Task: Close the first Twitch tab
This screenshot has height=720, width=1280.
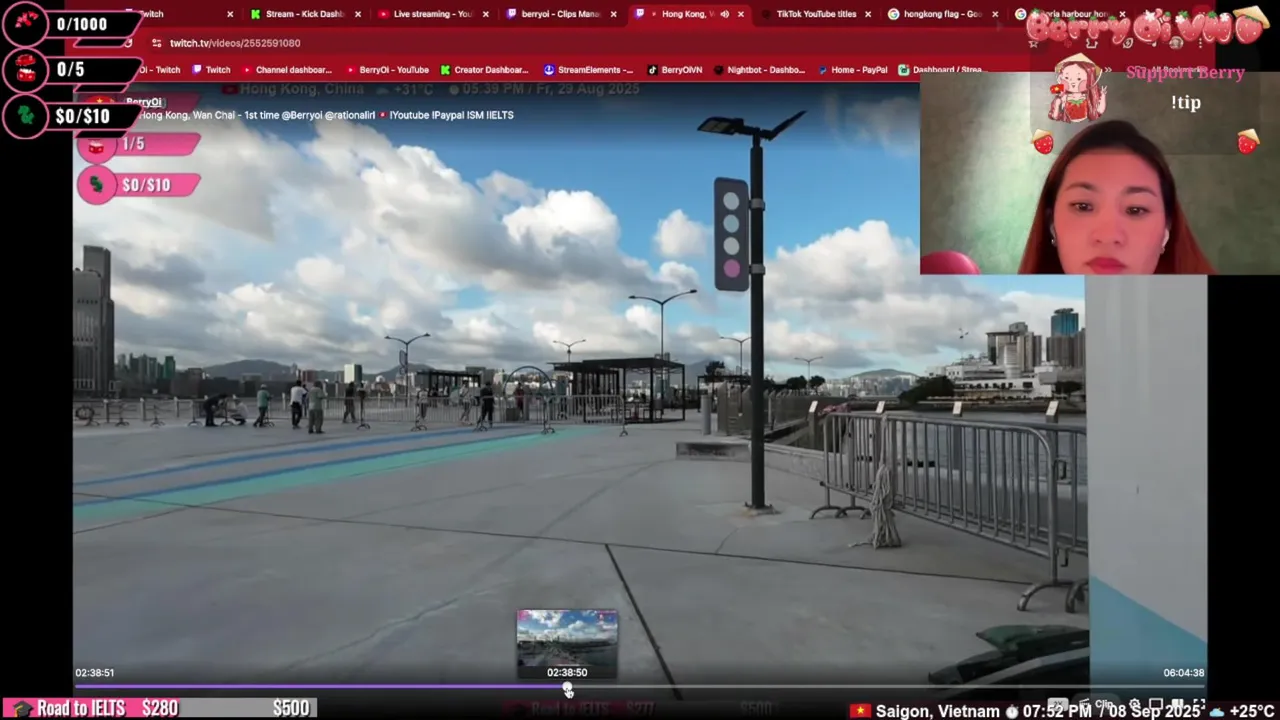Action: (230, 14)
